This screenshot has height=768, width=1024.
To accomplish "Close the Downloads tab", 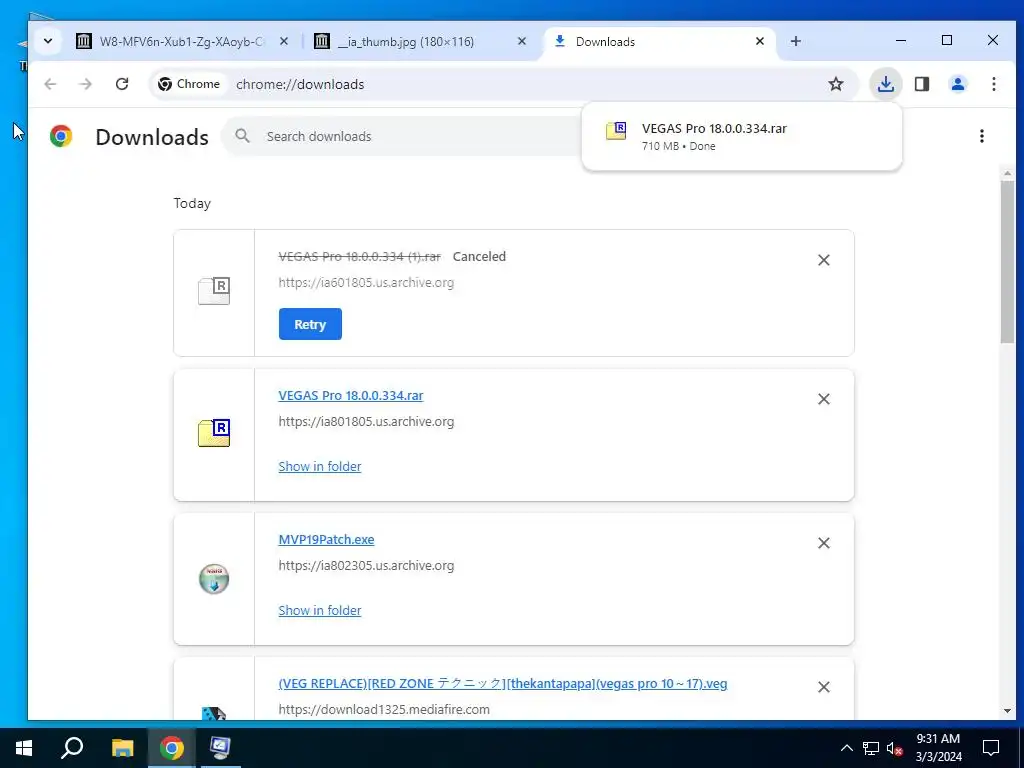I will 760,41.
